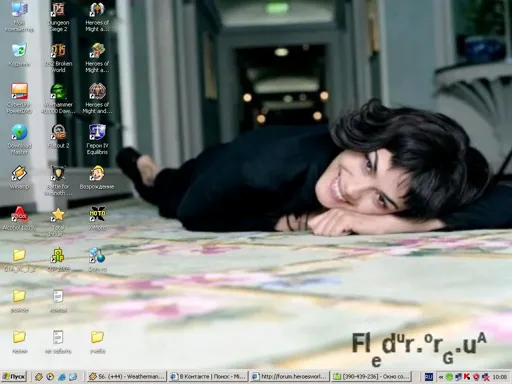Launch the DS2 Broken World shortcut
This screenshot has height=384, width=512.
point(58,57)
